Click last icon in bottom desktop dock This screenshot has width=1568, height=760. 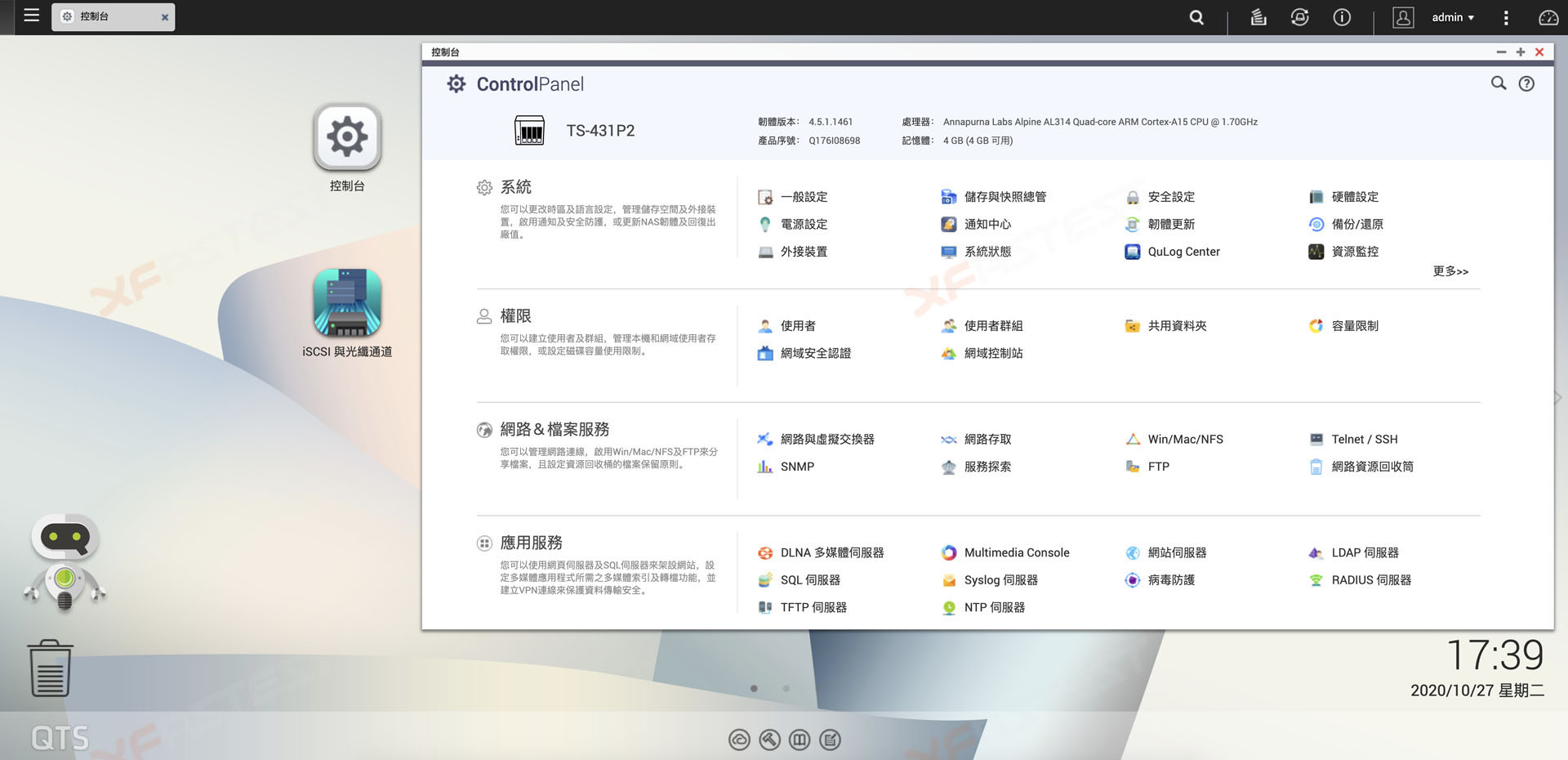830,740
